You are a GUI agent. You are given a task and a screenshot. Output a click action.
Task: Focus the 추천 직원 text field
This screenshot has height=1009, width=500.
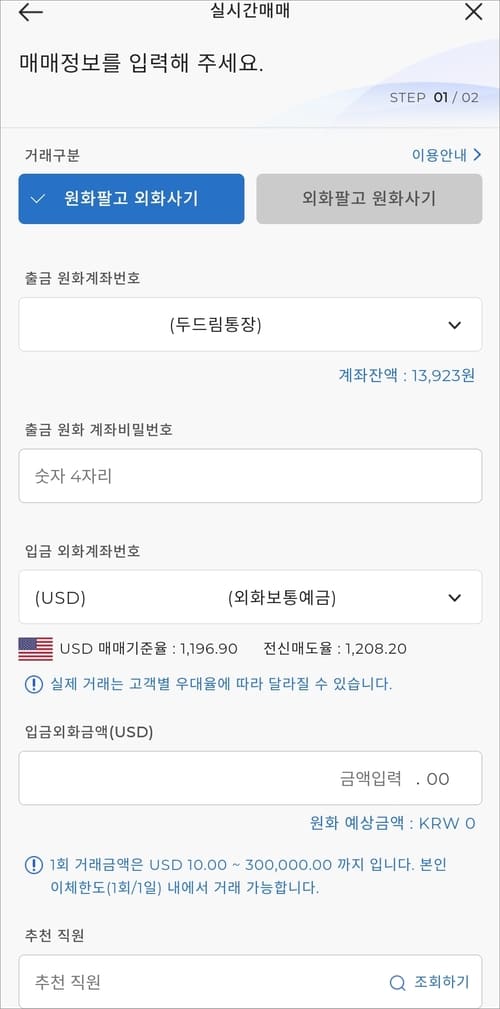point(199,982)
